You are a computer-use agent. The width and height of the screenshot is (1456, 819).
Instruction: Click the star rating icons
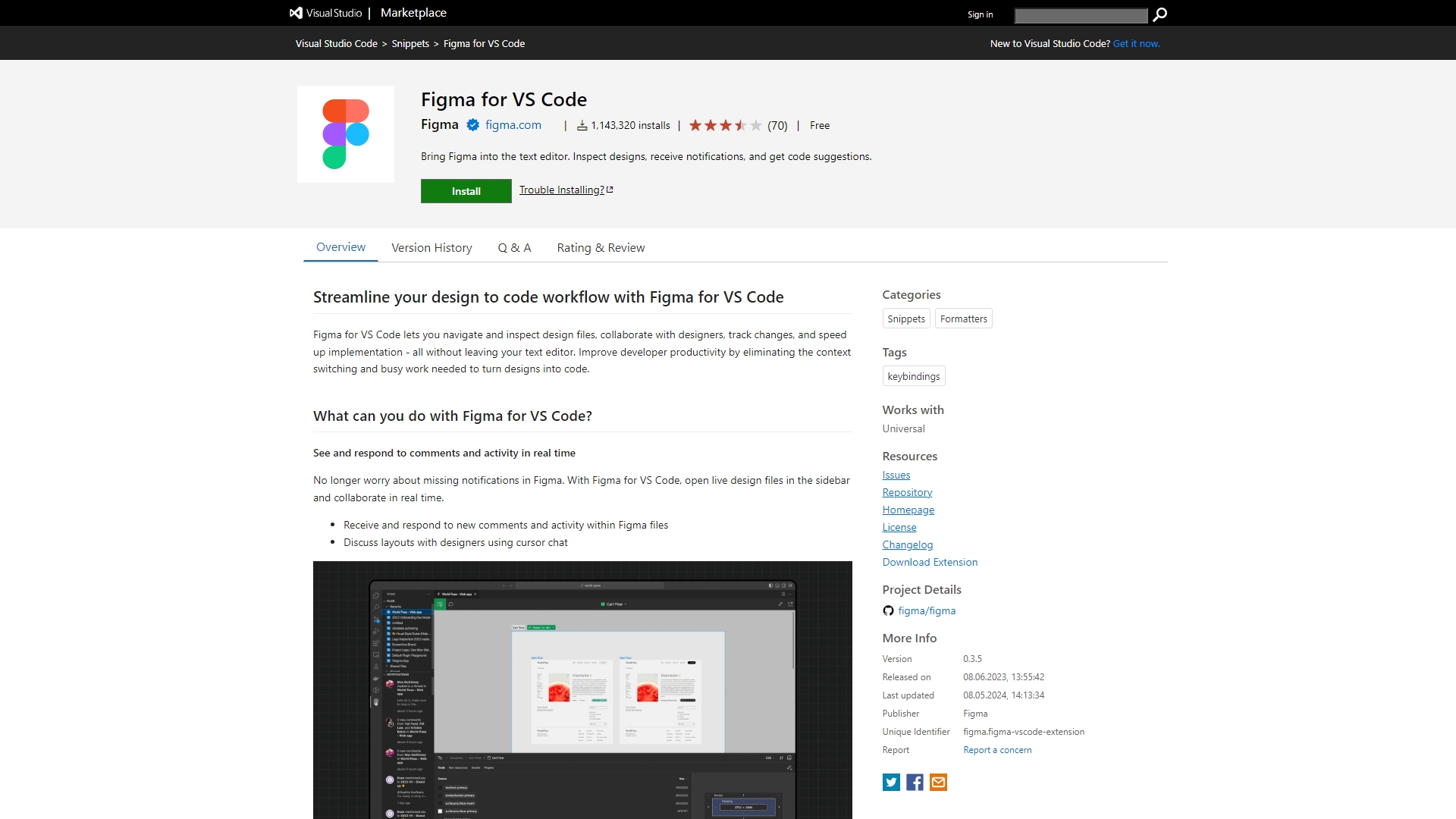tap(725, 126)
